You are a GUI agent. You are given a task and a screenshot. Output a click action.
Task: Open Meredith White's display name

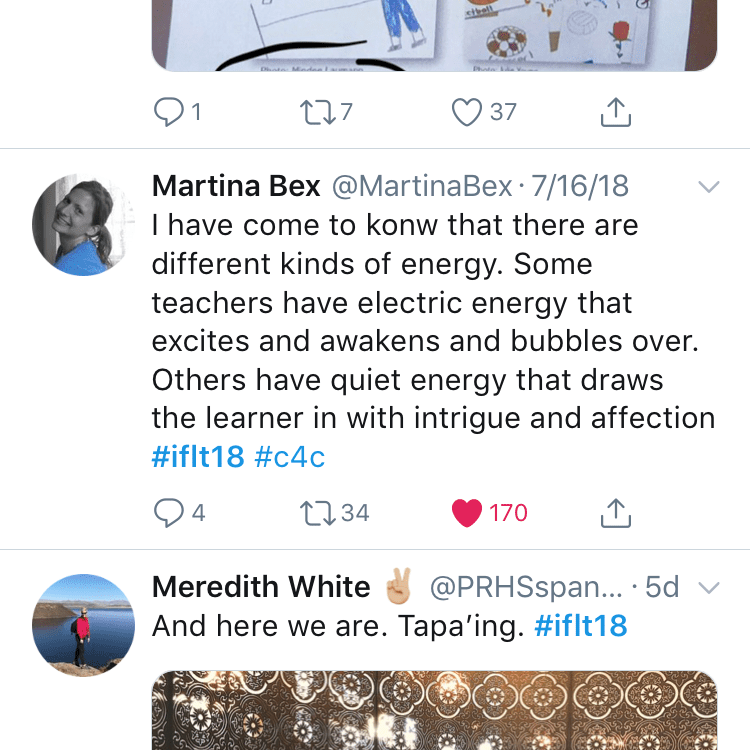(x=261, y=586)
